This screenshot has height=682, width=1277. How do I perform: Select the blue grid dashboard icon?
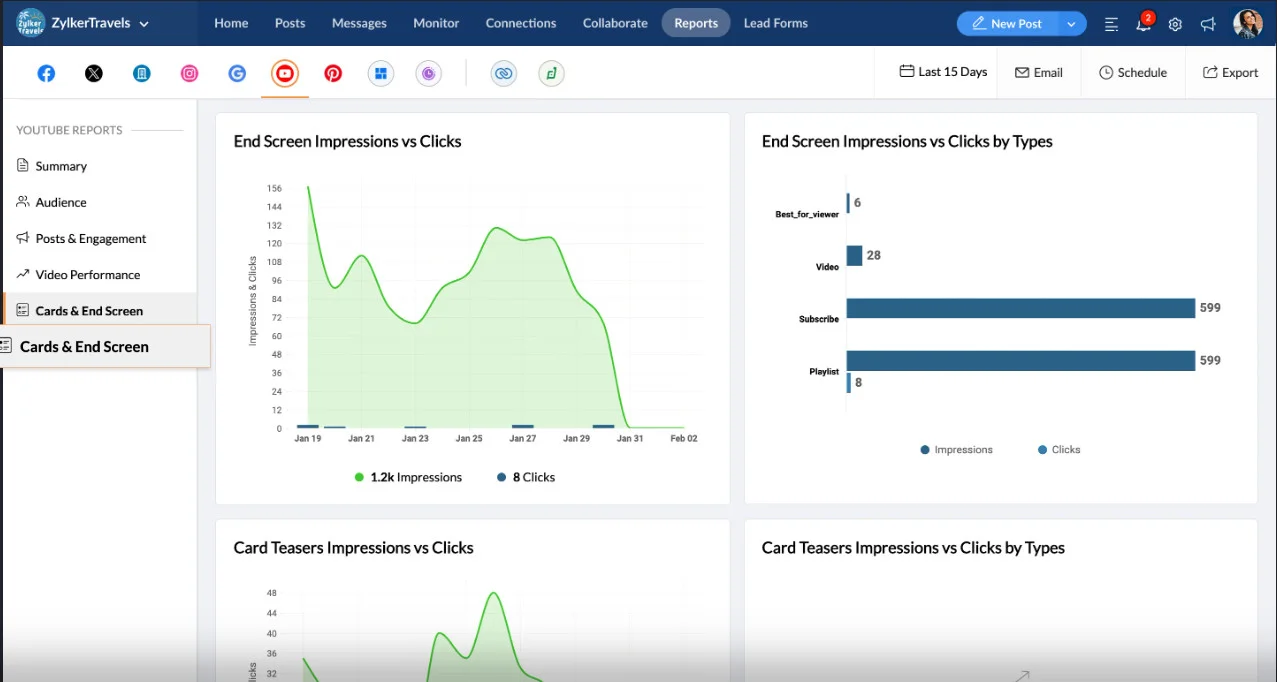coord(381,73)
